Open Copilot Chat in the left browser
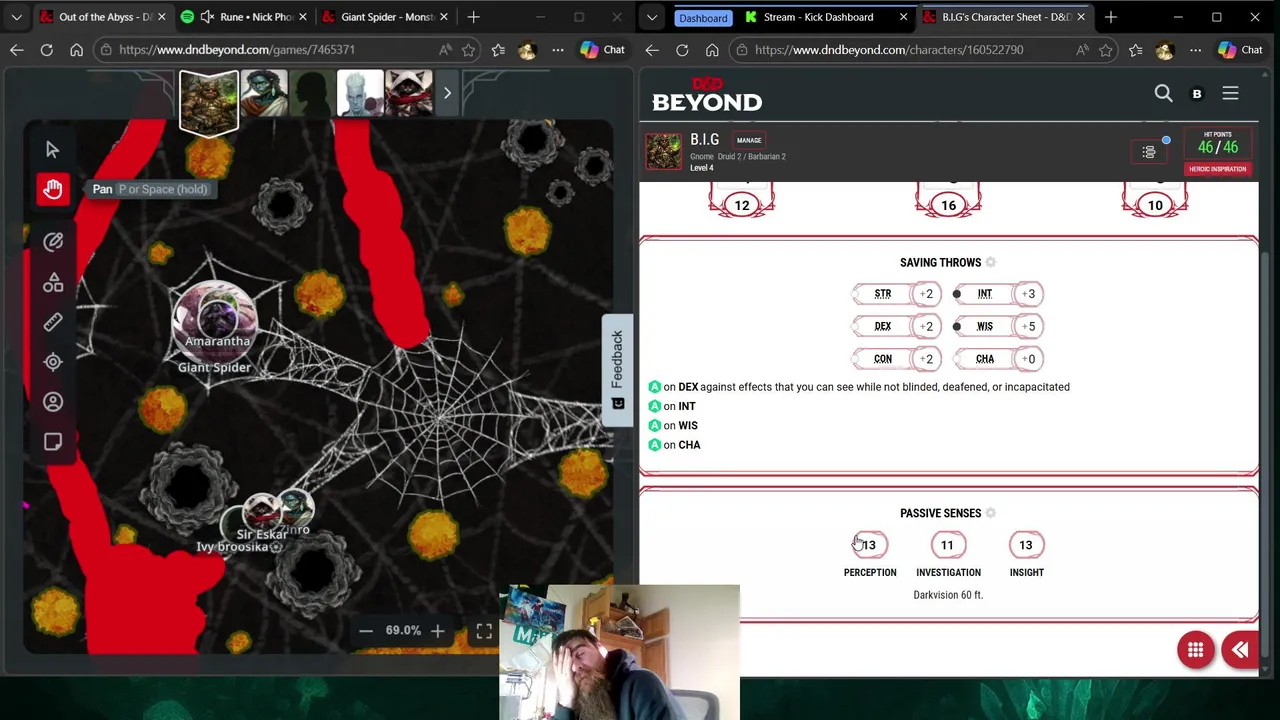Image resolution: width=1280 pixels, height=720 pixels. [602, 50]
